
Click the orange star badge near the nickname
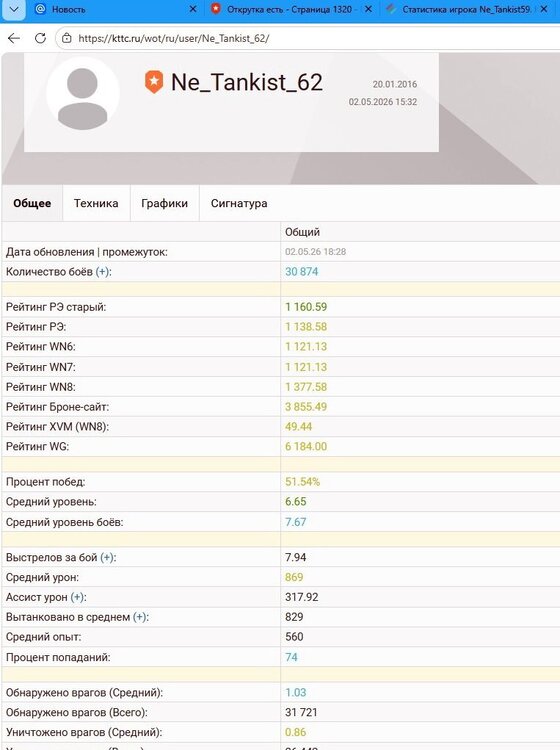click(154, 82)
